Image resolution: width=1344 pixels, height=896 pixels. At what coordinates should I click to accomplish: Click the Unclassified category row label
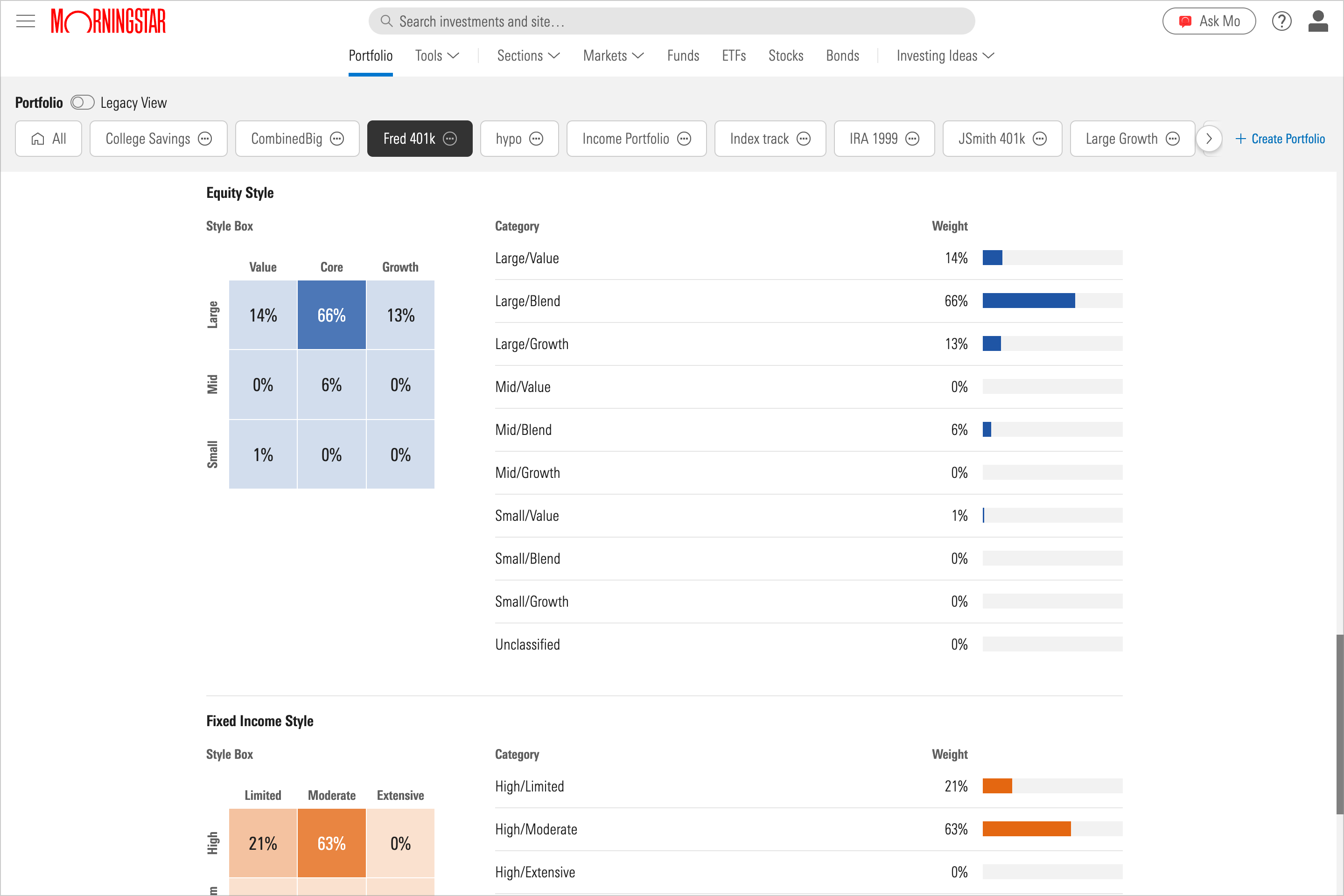point(527,644)
